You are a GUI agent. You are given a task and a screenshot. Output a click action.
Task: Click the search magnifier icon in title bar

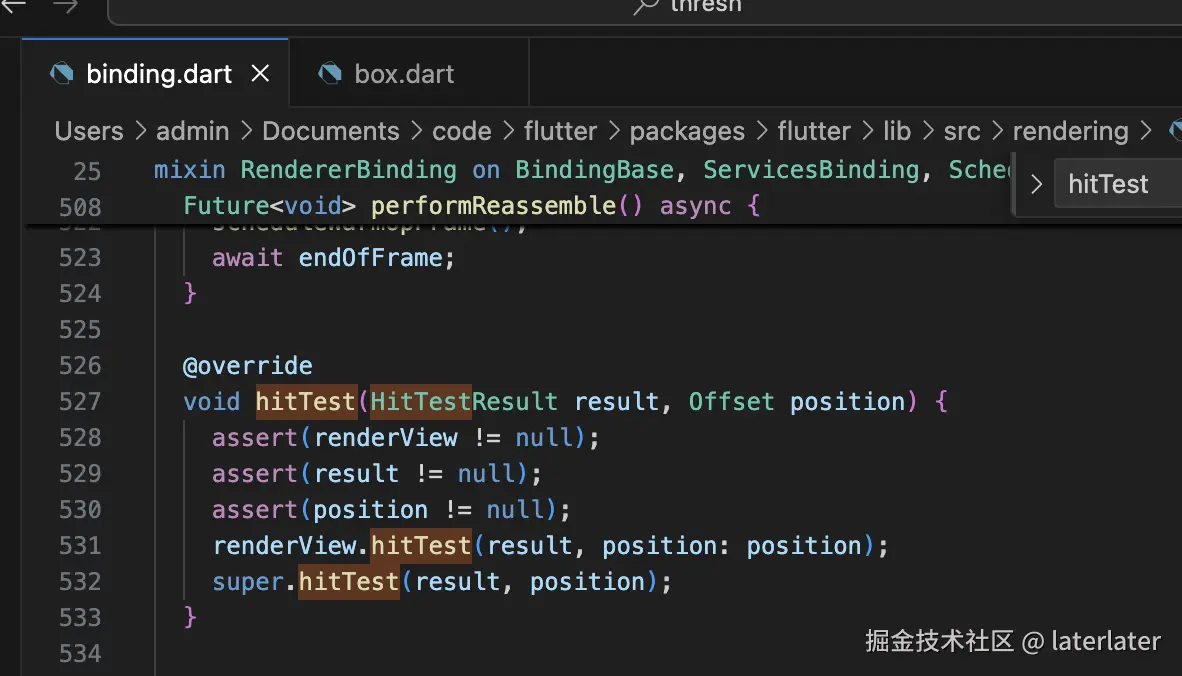pyautogui.click(x=646, y=6)
